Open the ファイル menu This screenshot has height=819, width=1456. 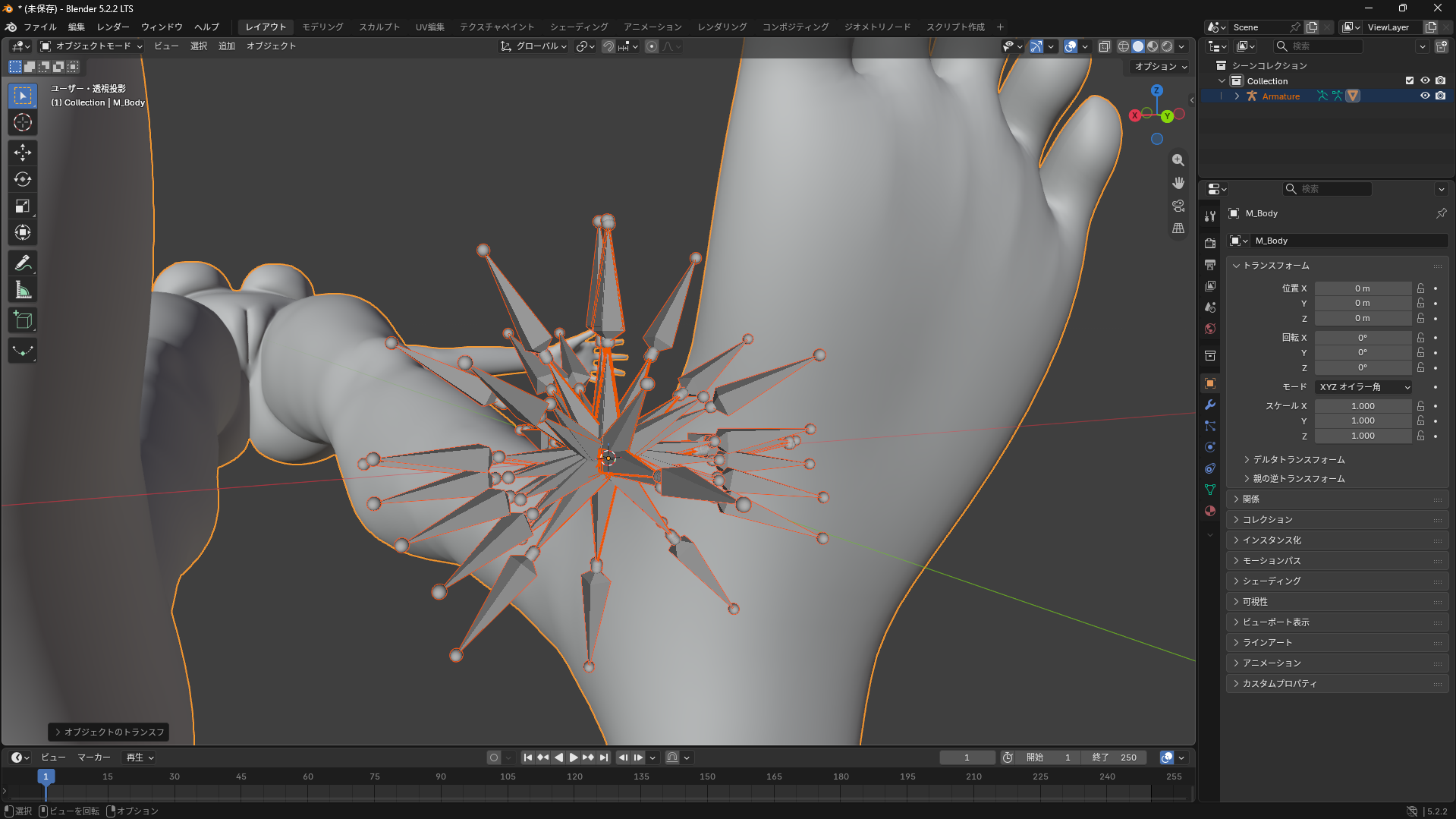[x=40, y=27]
